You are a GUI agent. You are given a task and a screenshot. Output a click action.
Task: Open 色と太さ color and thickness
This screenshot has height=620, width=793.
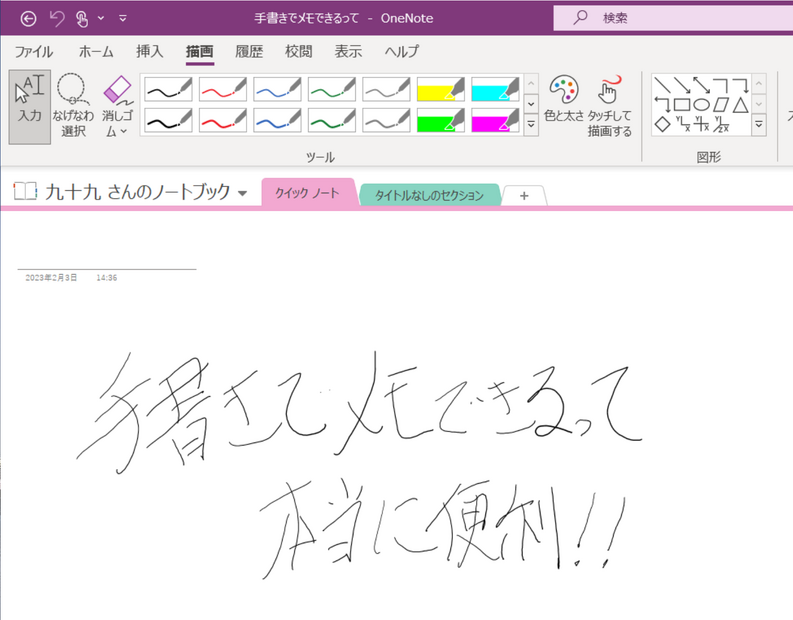(564, 100)
